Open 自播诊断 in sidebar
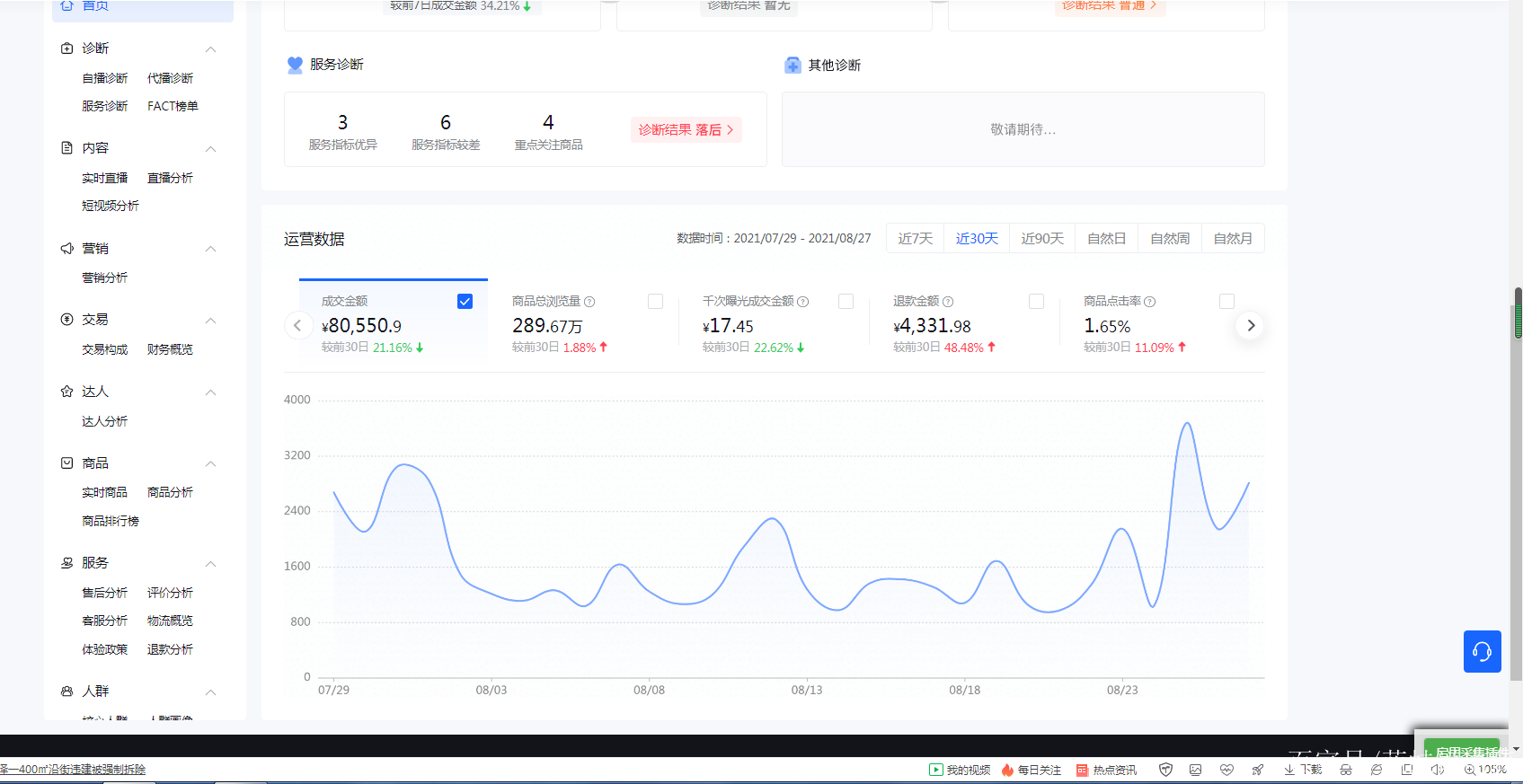This screenshot has height=784, width=1523. (x=104, y=78)
